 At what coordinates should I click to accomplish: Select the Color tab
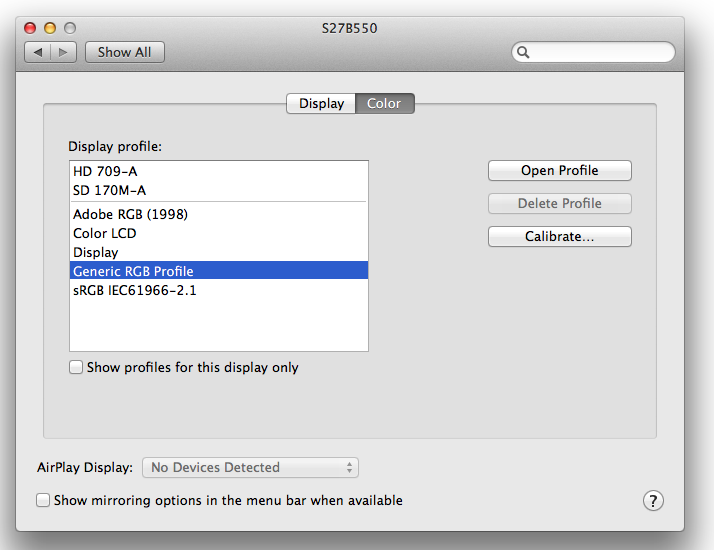point(384,103)
